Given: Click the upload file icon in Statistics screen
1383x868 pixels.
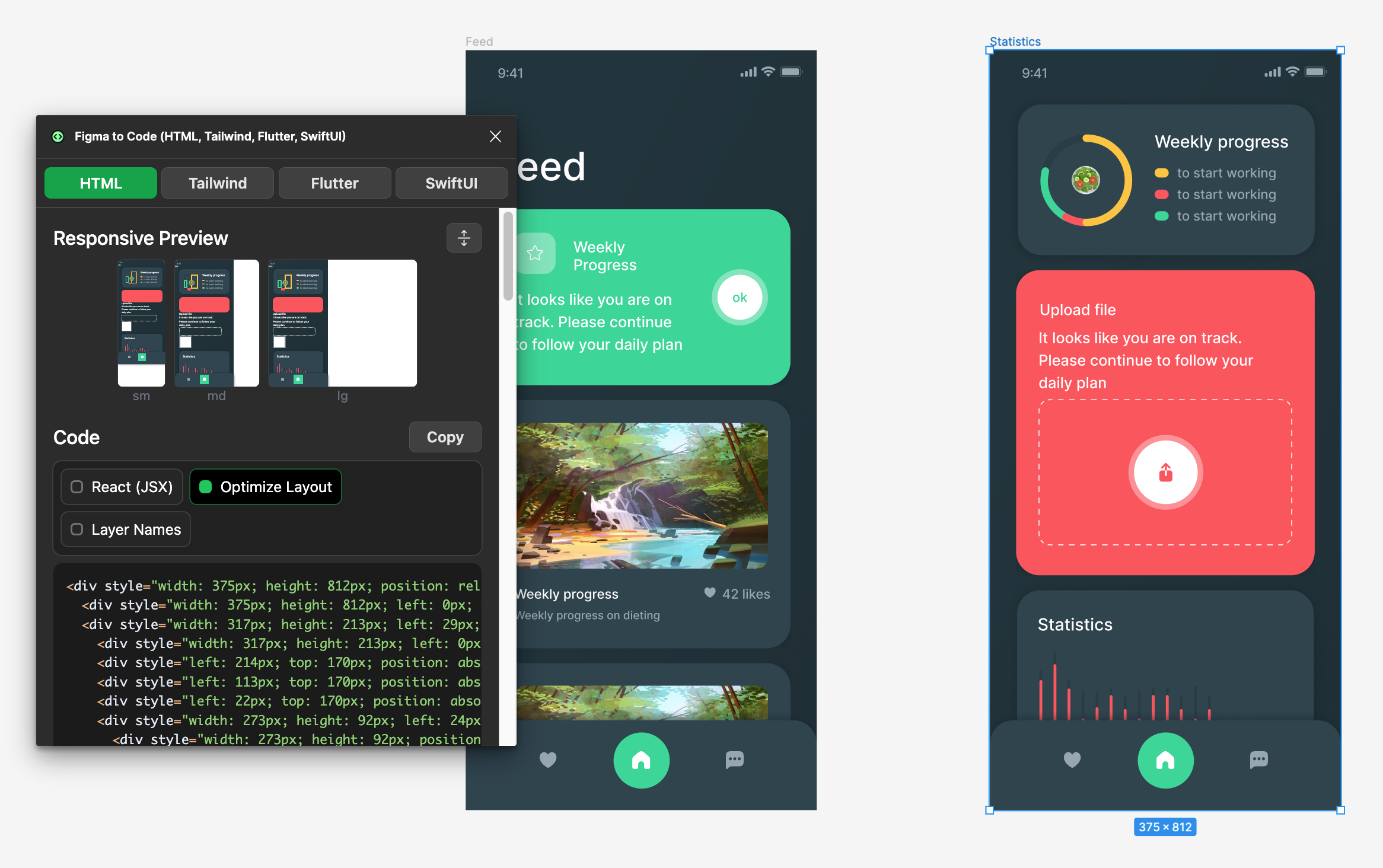Looking at the screenshot, I should point(1163,472).
